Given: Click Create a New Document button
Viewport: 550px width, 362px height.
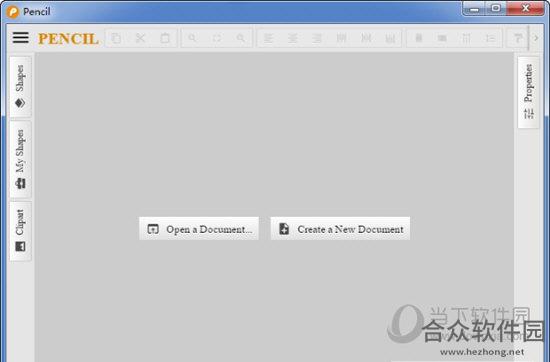Looking at the screenshot, I should click(340, 229).
